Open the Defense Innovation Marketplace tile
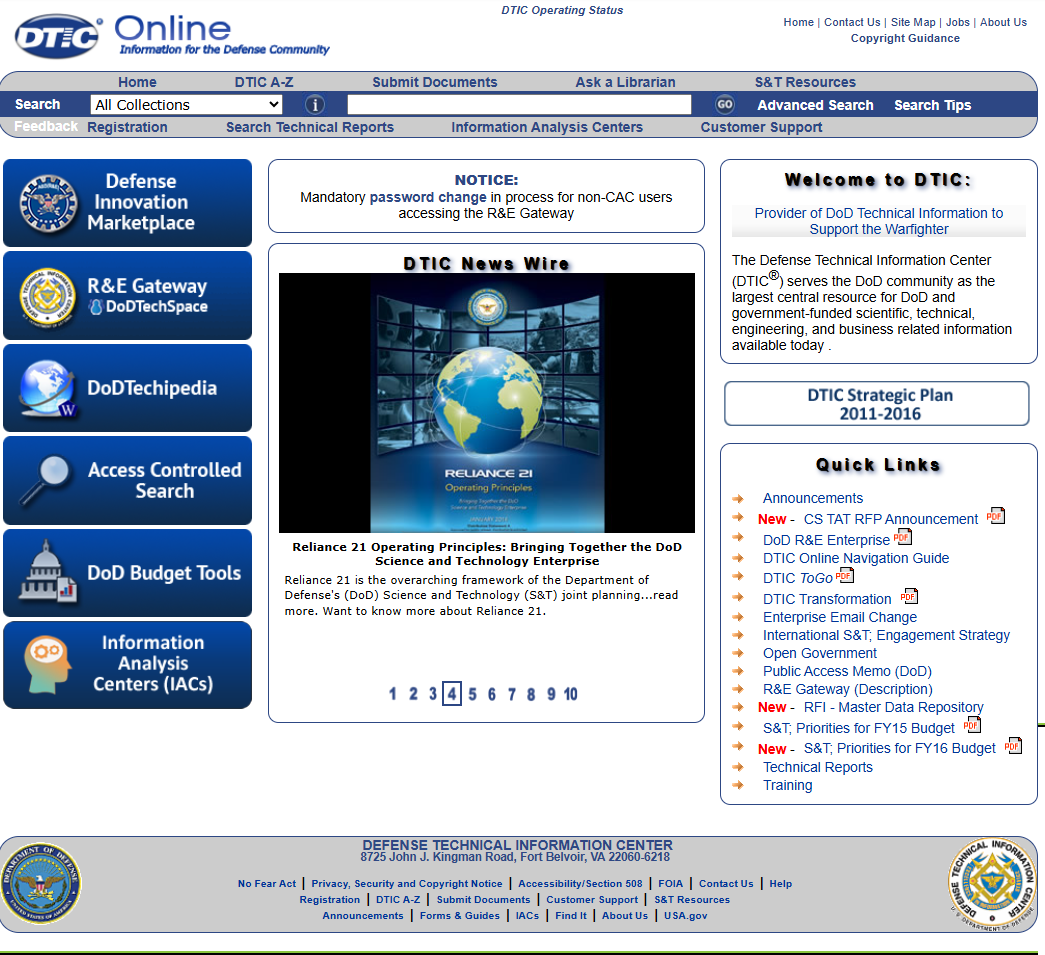This screenshot has width=1045, height=955. (x=127, y=203)
